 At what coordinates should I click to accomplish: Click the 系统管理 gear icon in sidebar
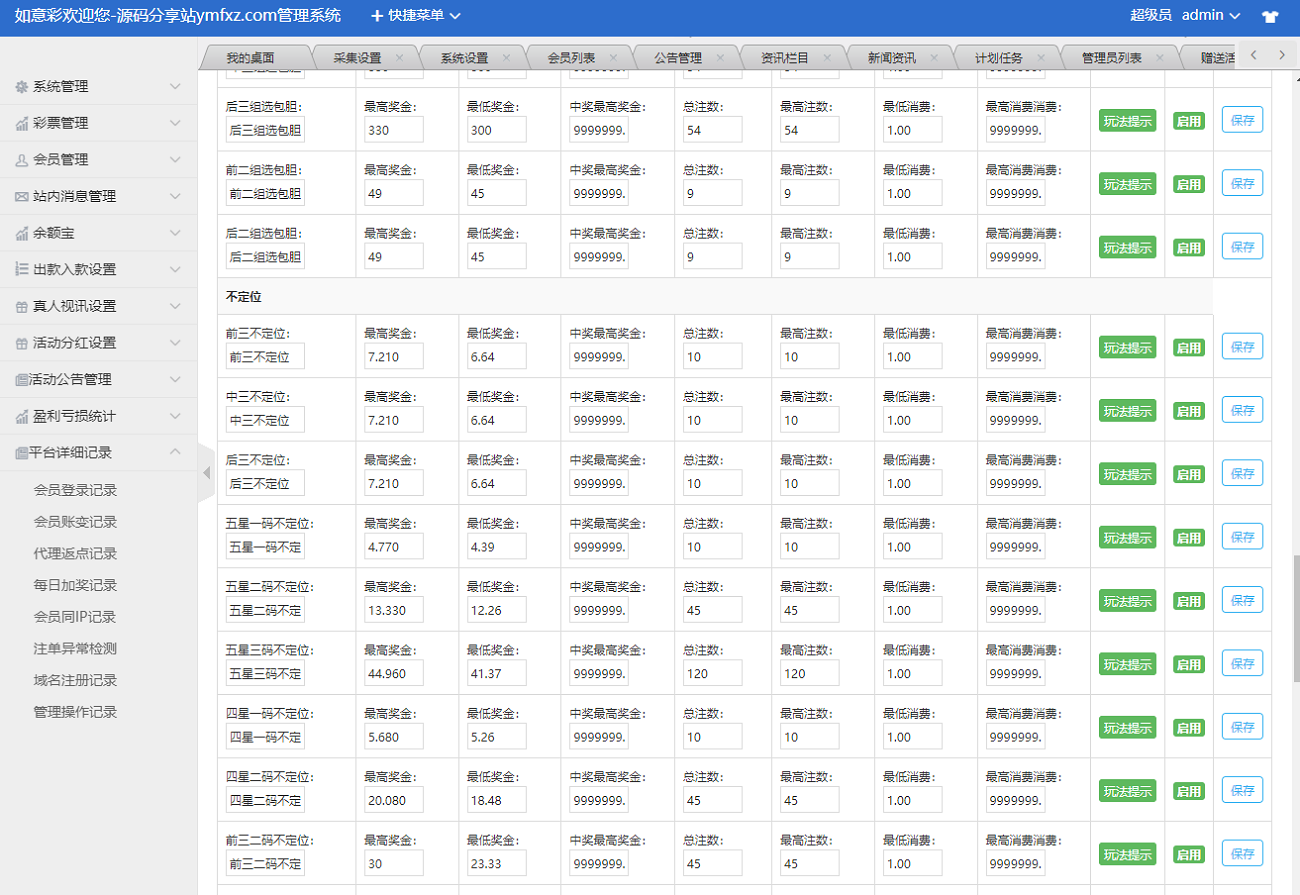21,87
